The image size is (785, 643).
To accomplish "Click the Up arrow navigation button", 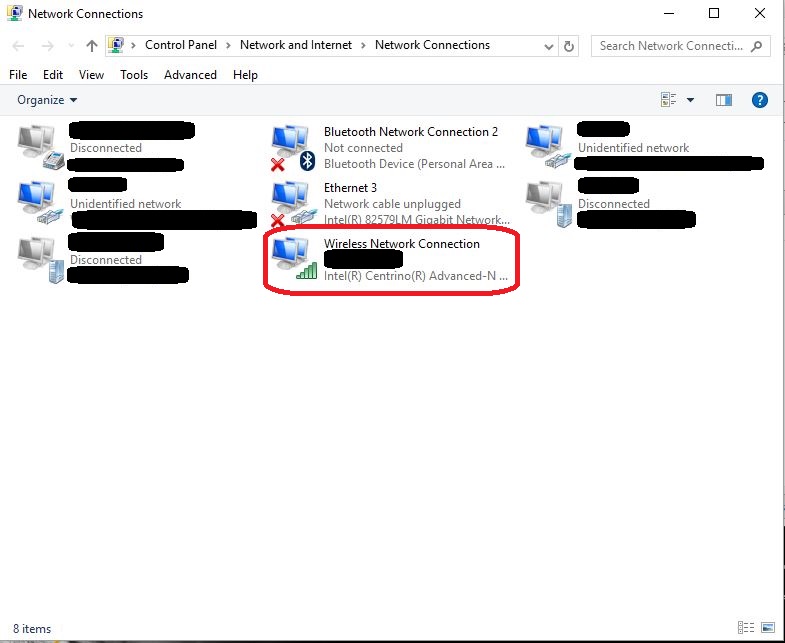I will coord(91,46).
